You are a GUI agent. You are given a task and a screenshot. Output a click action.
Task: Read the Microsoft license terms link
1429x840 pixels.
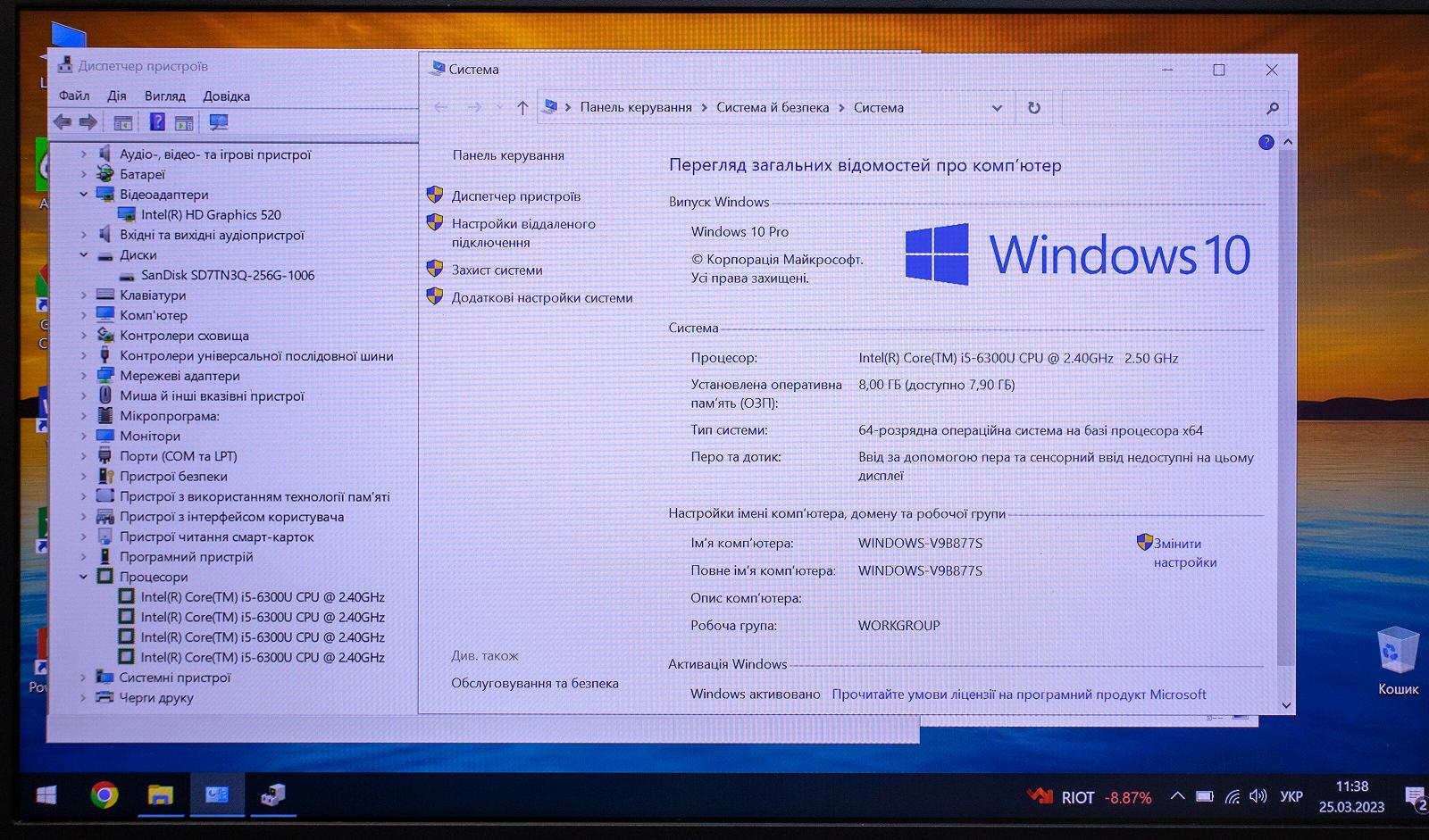(1019, 694)
